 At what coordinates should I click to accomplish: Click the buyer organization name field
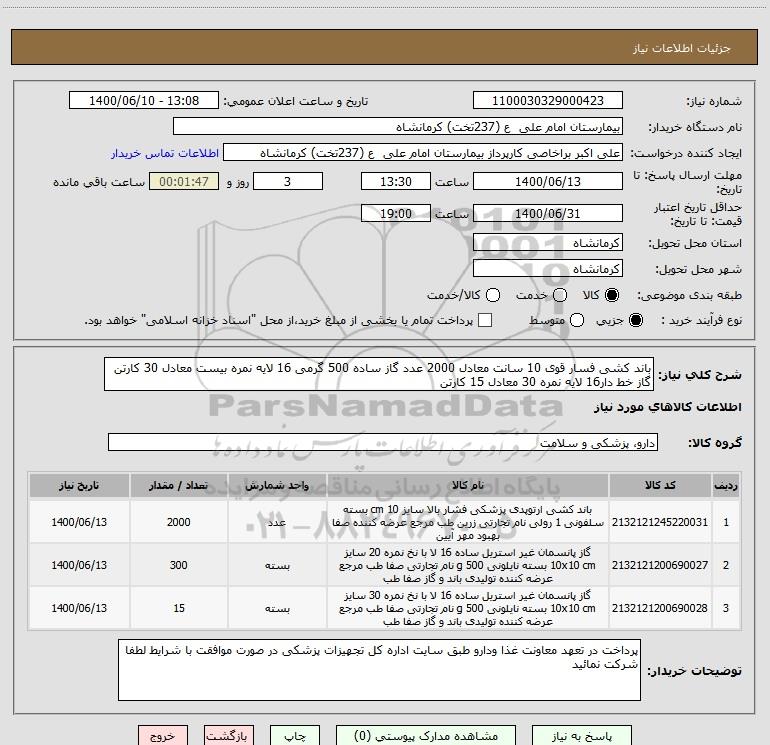398,127
